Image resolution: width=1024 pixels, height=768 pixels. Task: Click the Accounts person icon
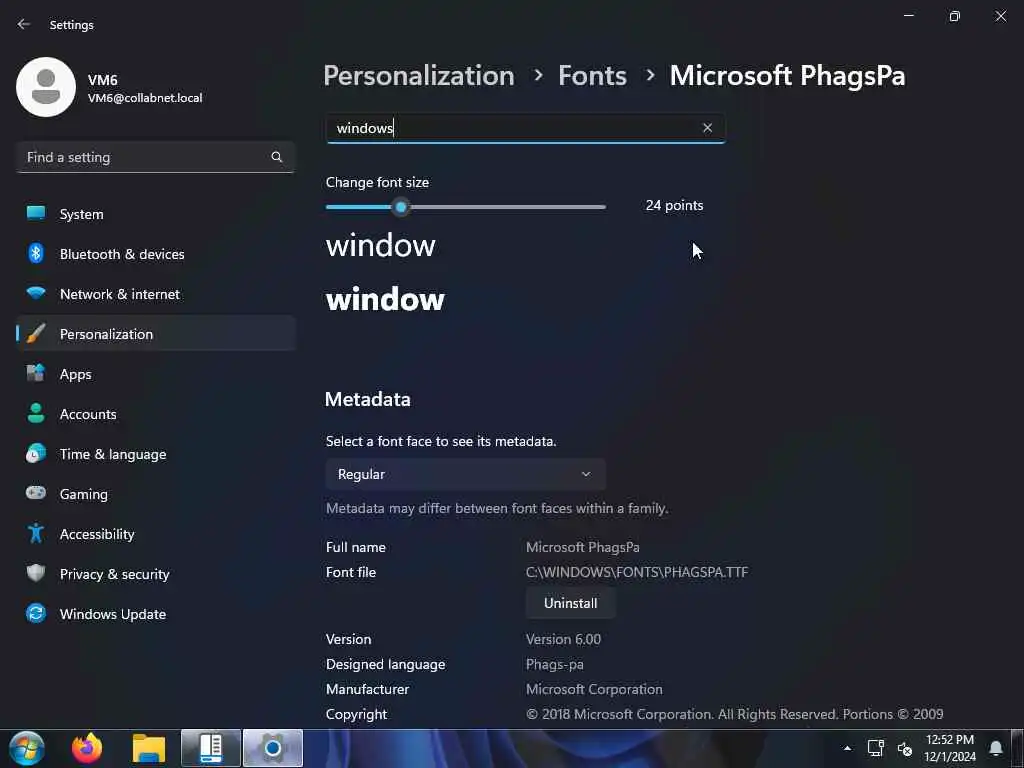[x=36, y=413]
